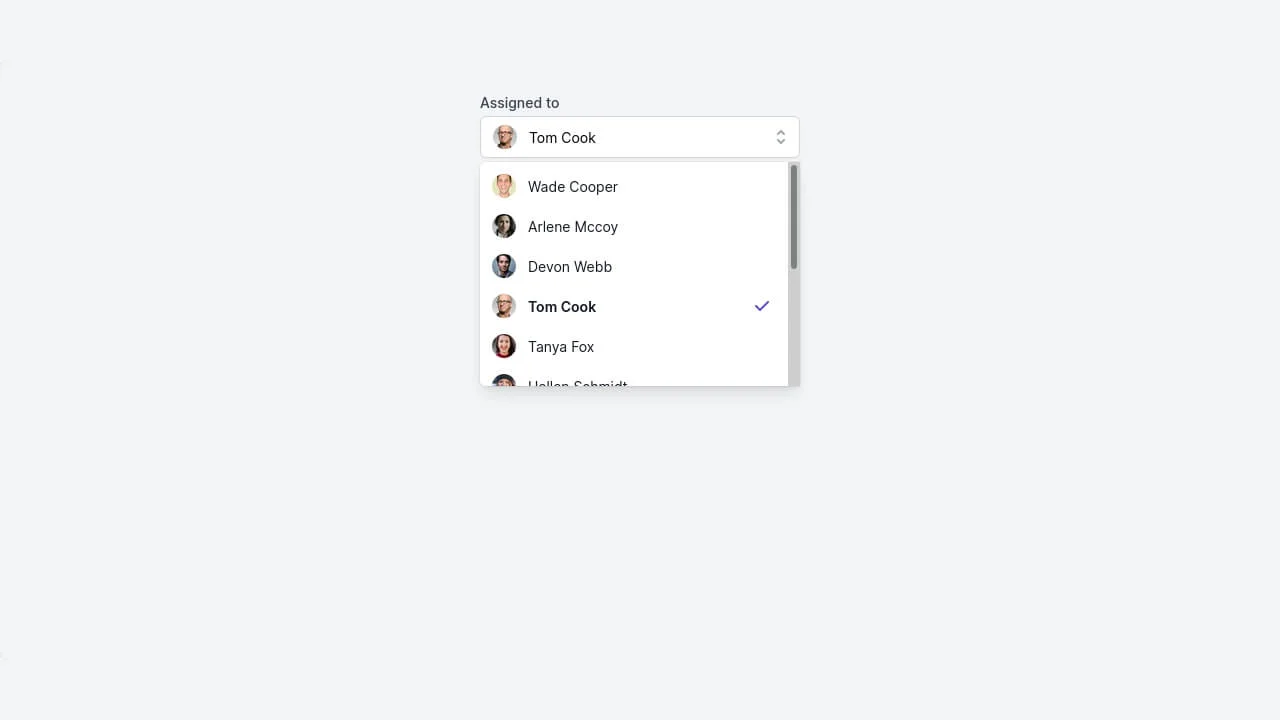Click the checkmark beside Tom Cook

(x=761, y=306)
